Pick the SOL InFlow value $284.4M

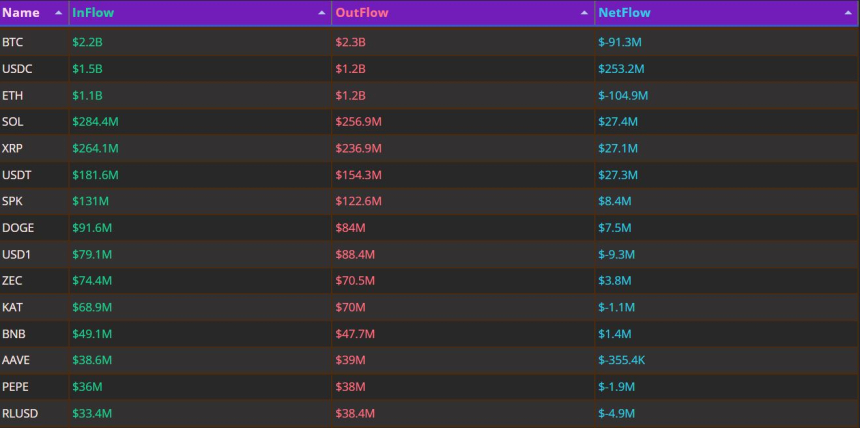pyautogui.click(x=95, y=122)
